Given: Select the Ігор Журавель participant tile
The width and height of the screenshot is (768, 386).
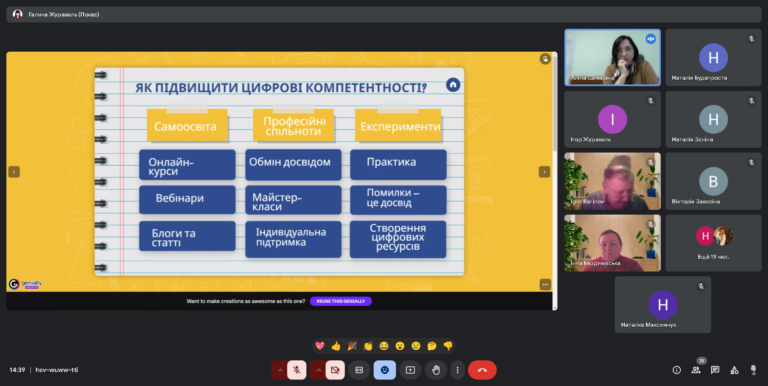Looking at the screenshot, I should [x=612, y=119].
